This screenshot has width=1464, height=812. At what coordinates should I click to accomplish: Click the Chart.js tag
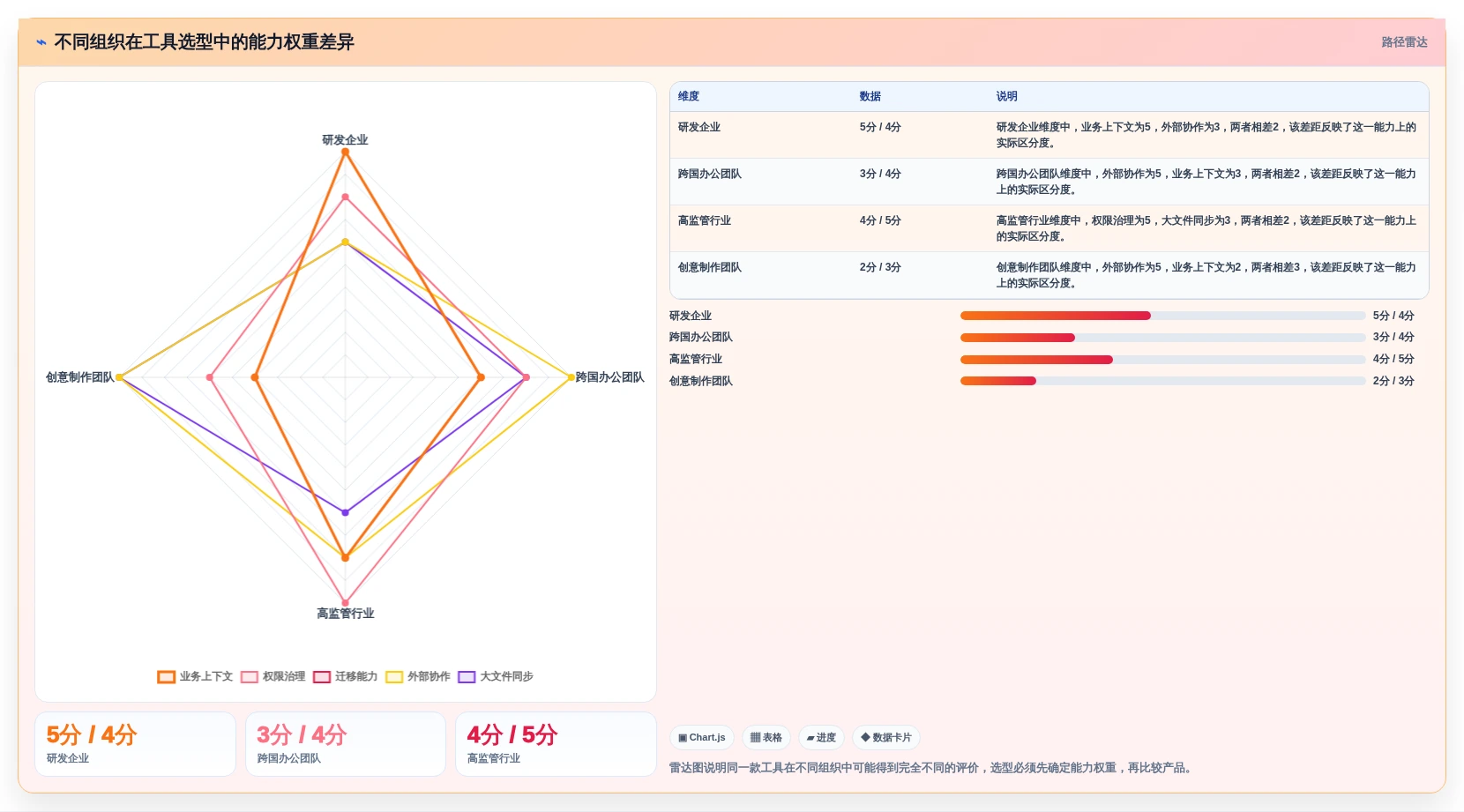[x=702, y=737]
